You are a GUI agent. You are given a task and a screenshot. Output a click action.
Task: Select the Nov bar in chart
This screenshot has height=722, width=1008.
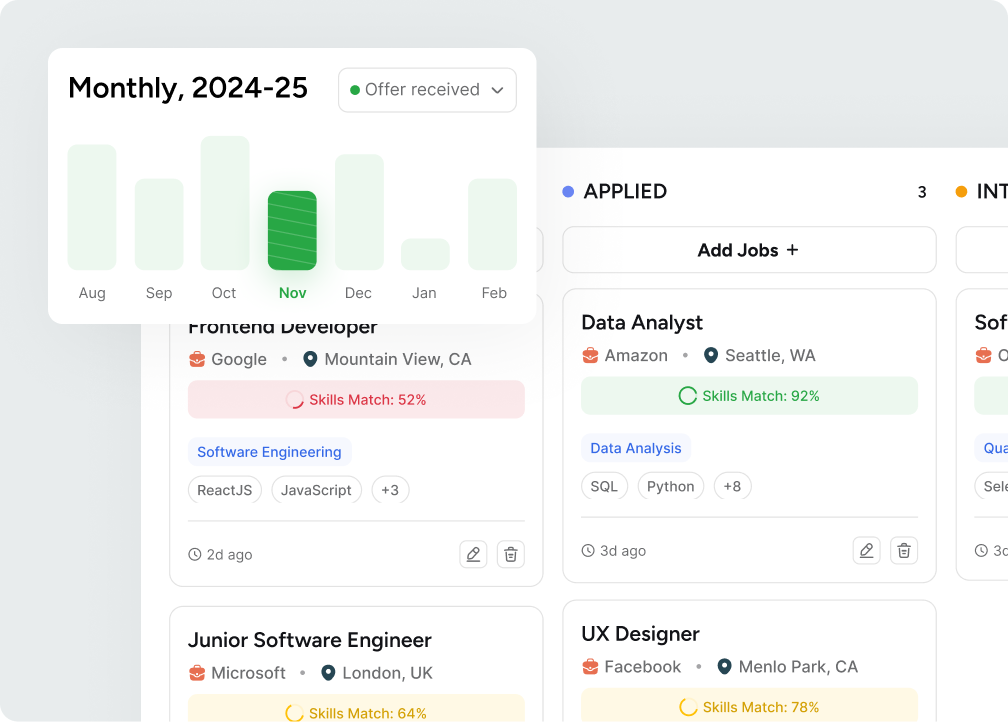[292, 230]
